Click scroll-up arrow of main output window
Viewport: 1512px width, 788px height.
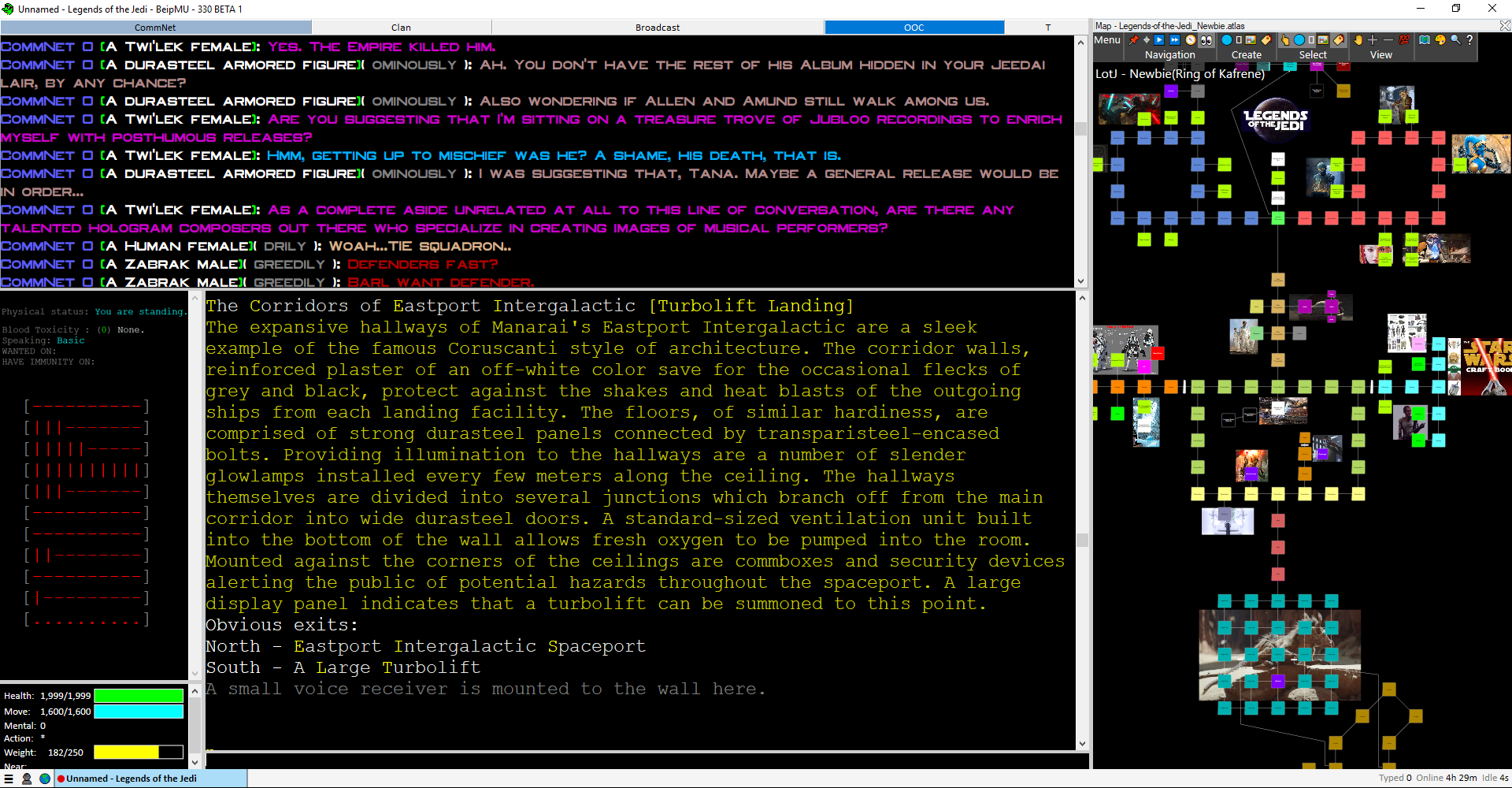pos(1082,298)
